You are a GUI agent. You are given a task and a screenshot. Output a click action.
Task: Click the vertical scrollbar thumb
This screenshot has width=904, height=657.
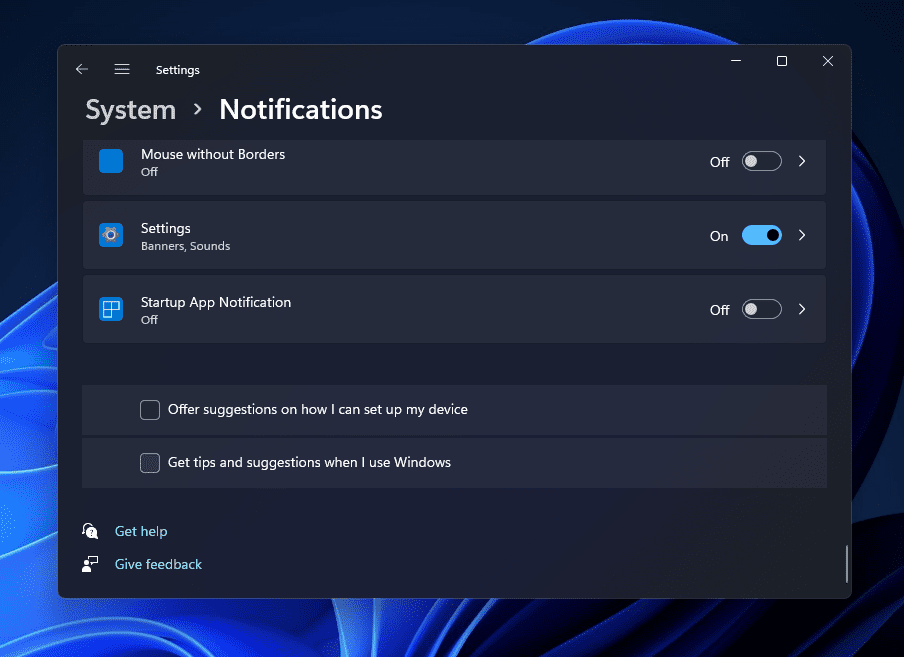click(x=847, y=563)
